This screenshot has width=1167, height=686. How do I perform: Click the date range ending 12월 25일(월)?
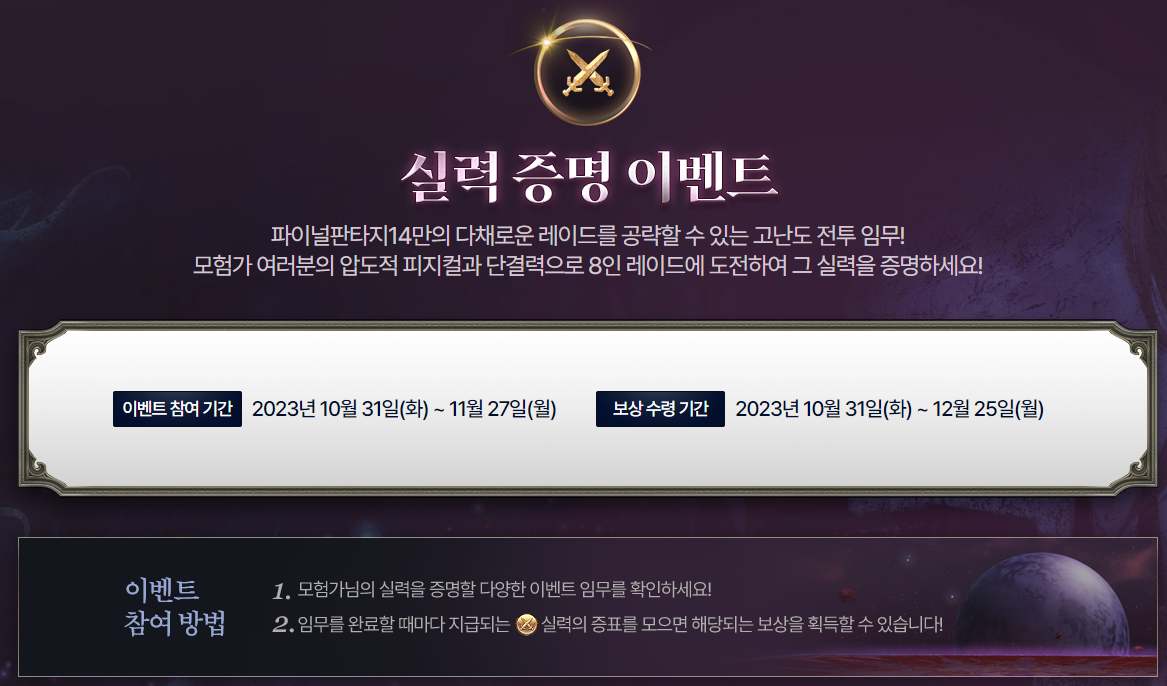(x=889, y=409)
